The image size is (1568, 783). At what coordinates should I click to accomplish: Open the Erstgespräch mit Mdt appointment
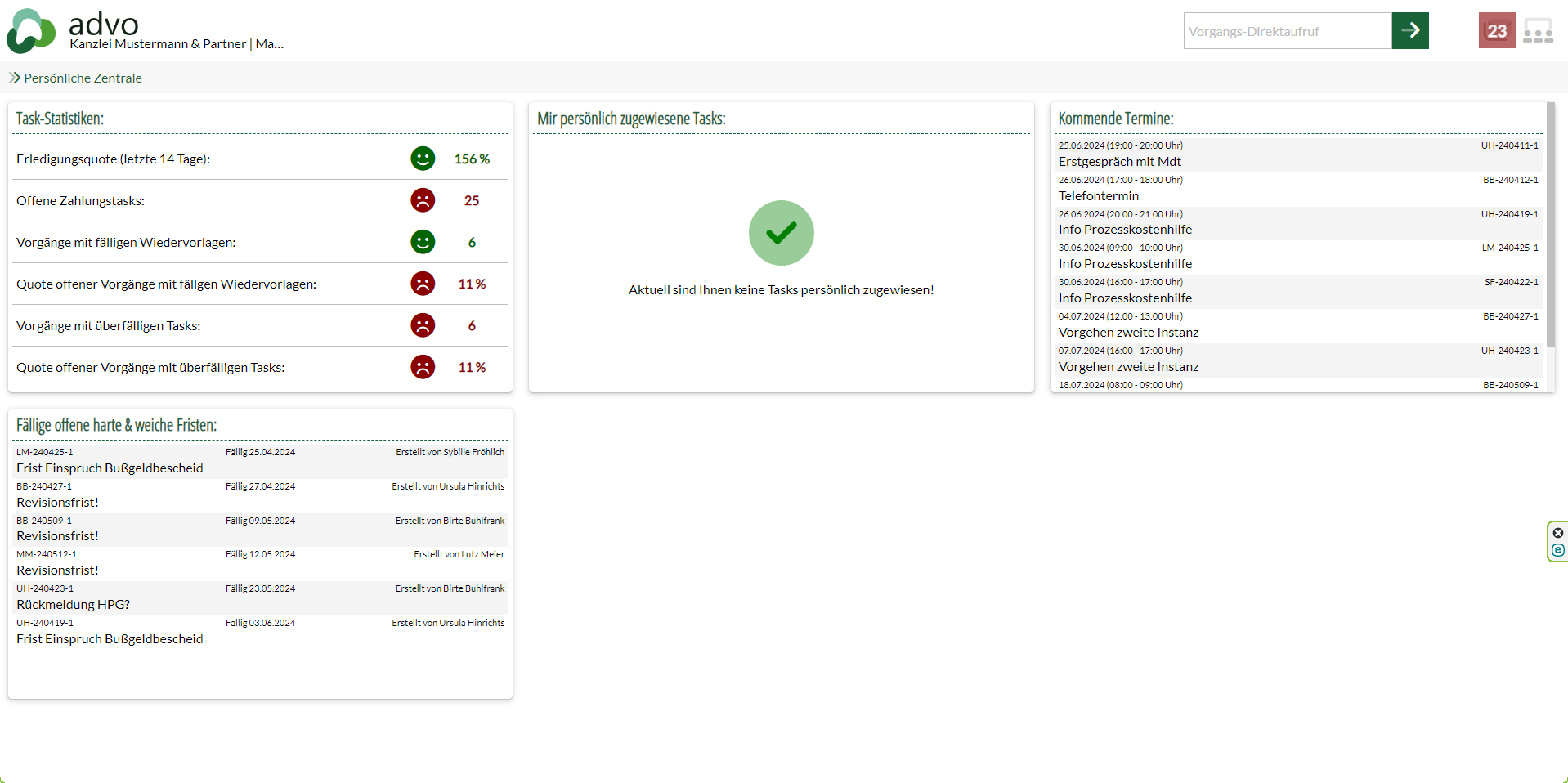point(1119,162)
